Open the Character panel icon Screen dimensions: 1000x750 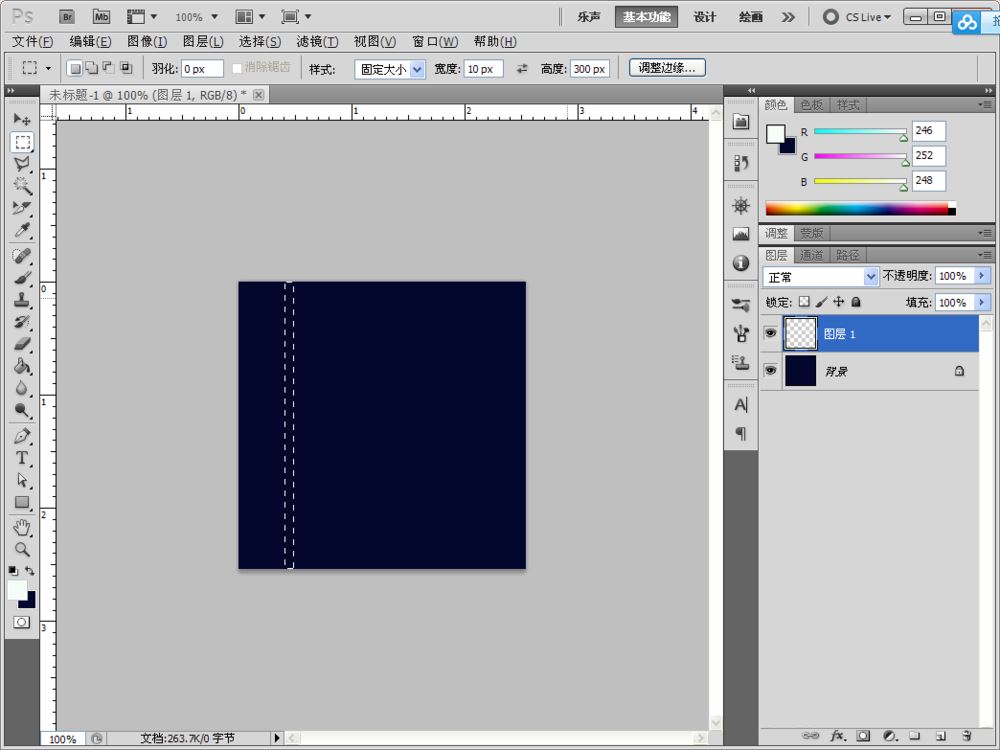(x=740, y=405)
